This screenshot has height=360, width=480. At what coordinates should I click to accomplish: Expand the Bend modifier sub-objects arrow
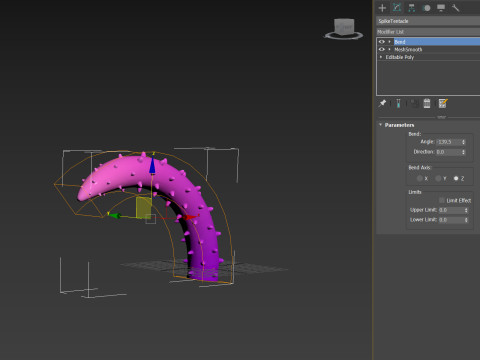389,42
